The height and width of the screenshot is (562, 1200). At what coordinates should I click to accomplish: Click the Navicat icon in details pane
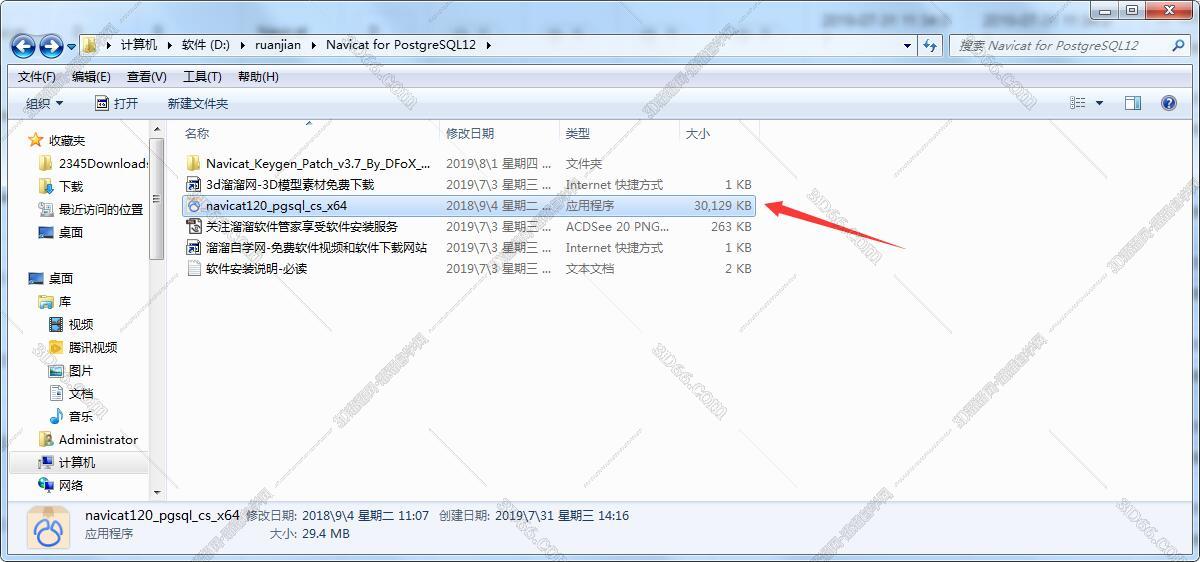pos(47,527)
